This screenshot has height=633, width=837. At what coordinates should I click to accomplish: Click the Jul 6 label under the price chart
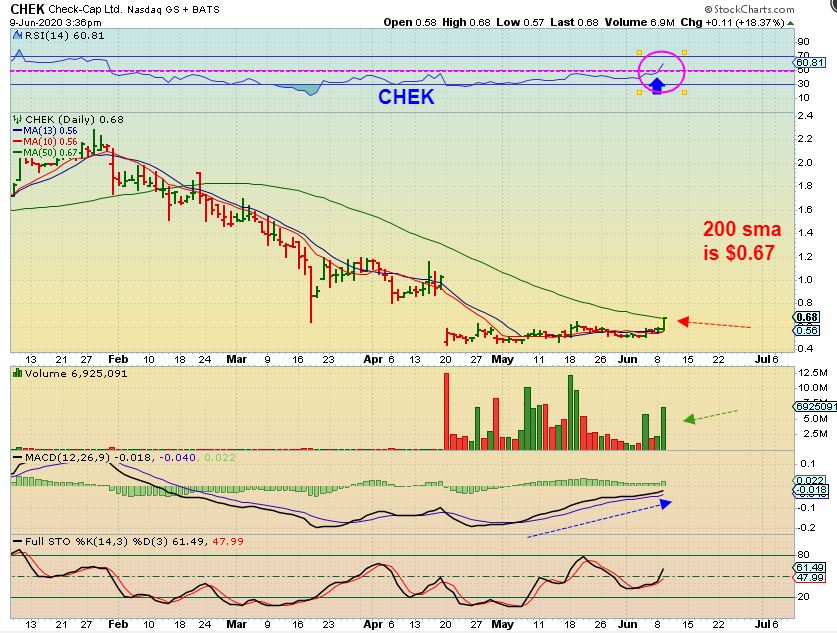[767, 359]
